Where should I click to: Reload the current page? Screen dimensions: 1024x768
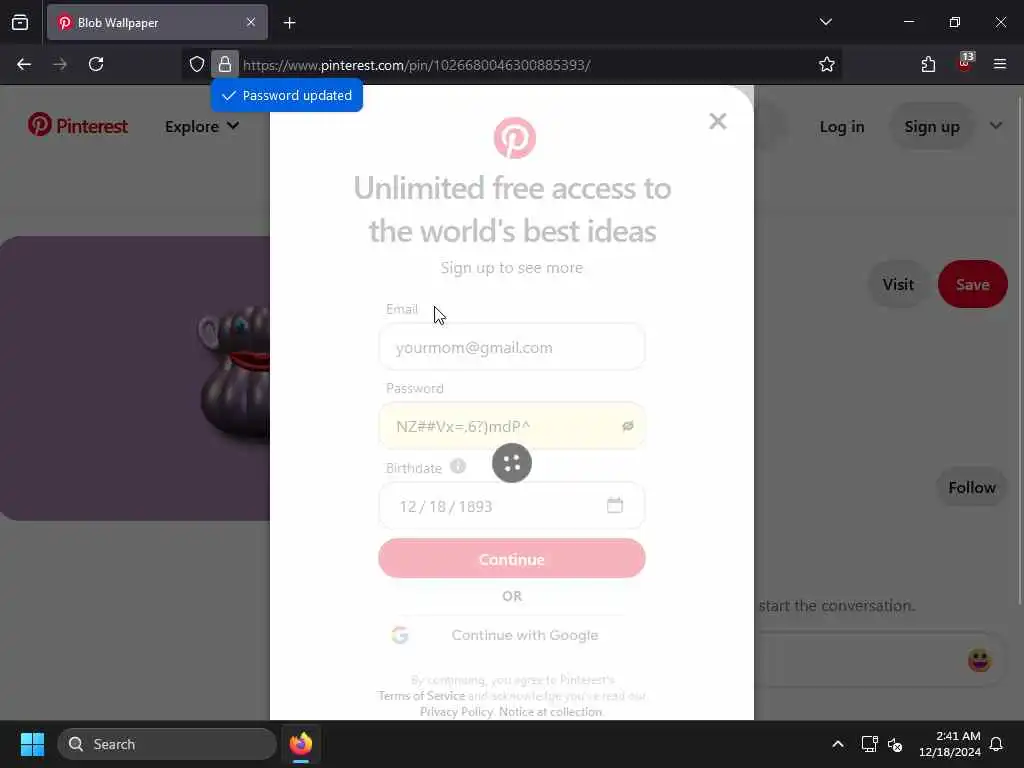tap(96, 64)
